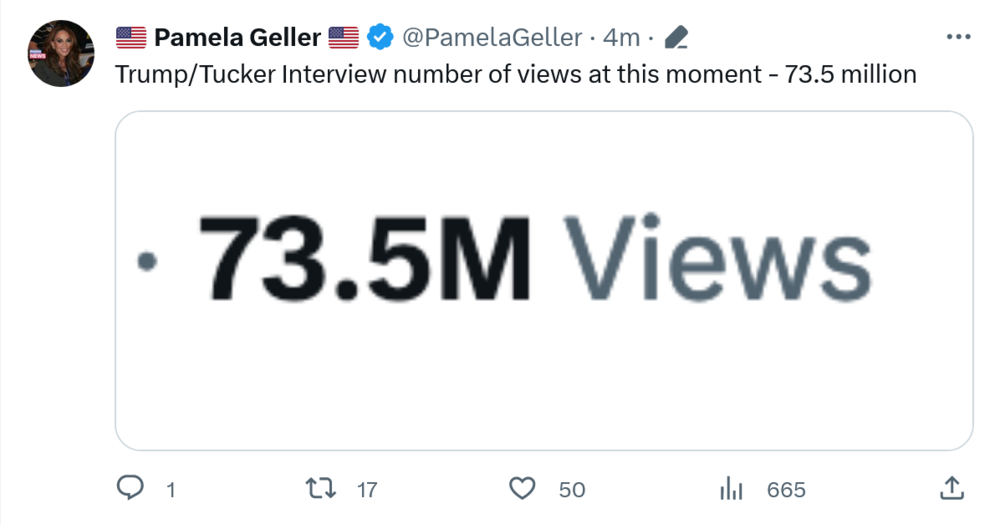Click the tweet text about Trump/Tucker interview
This screenshot has height=524, width=1000.
516,74
